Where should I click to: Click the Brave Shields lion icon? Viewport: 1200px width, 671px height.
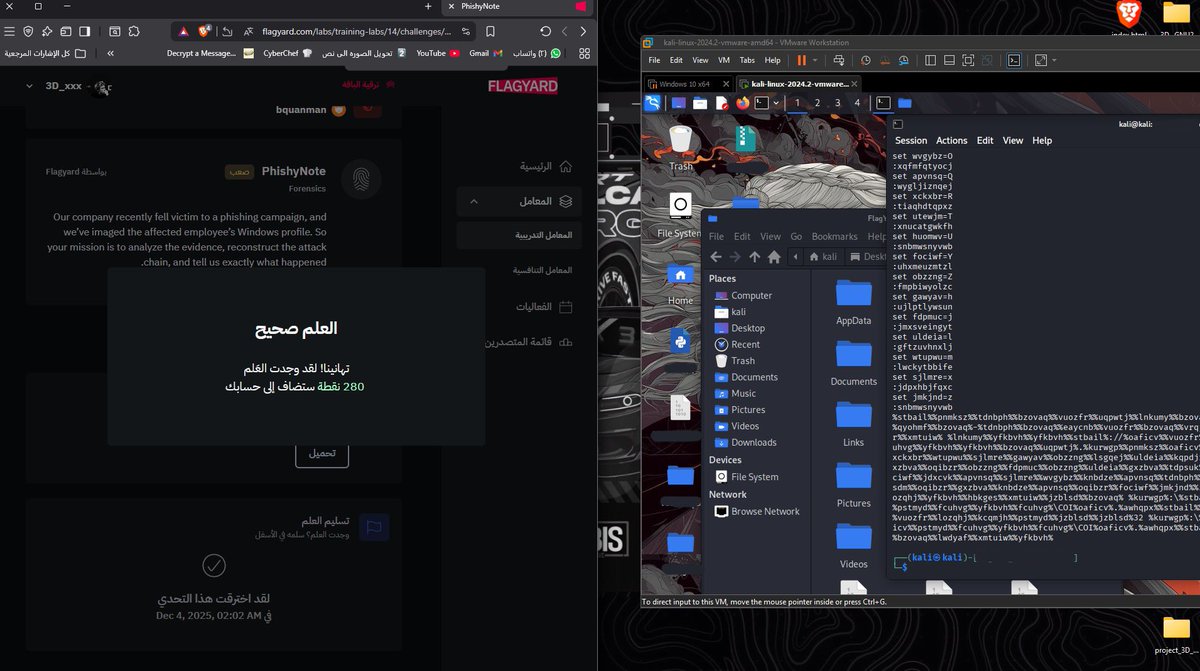[x=203, y=32]
